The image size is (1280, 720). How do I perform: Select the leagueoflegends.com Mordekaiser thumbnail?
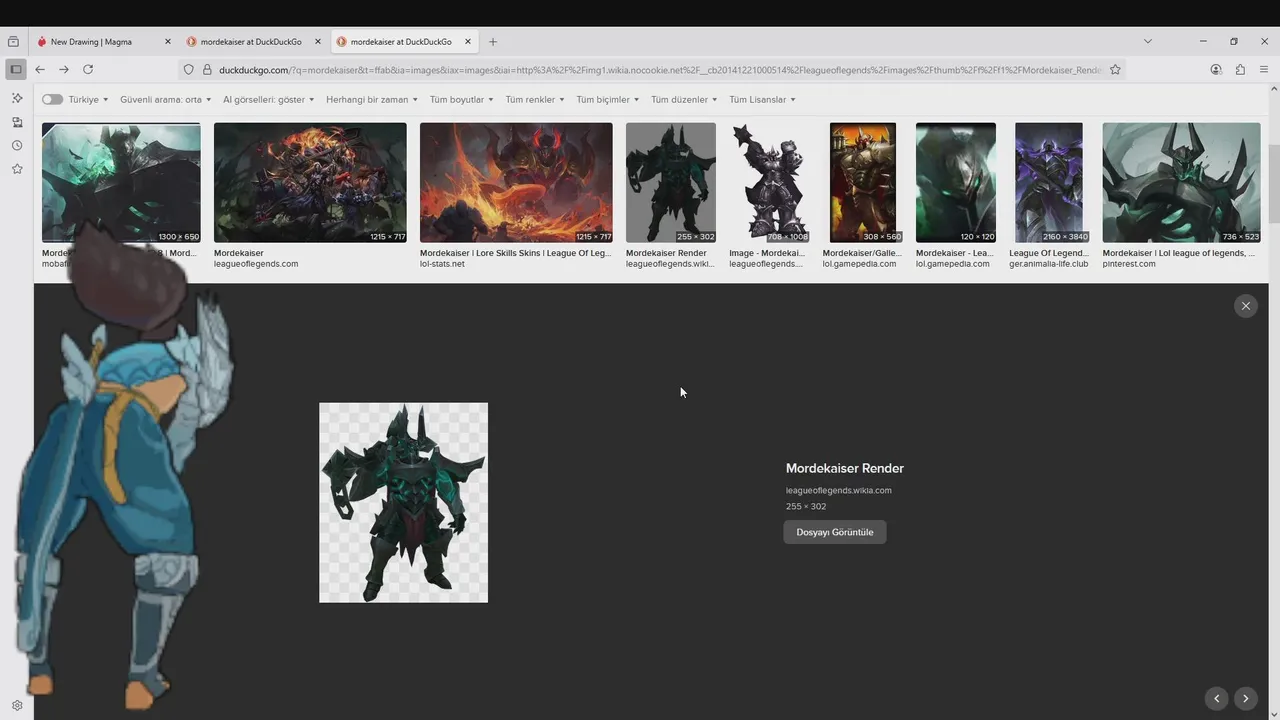coord(310,183)
